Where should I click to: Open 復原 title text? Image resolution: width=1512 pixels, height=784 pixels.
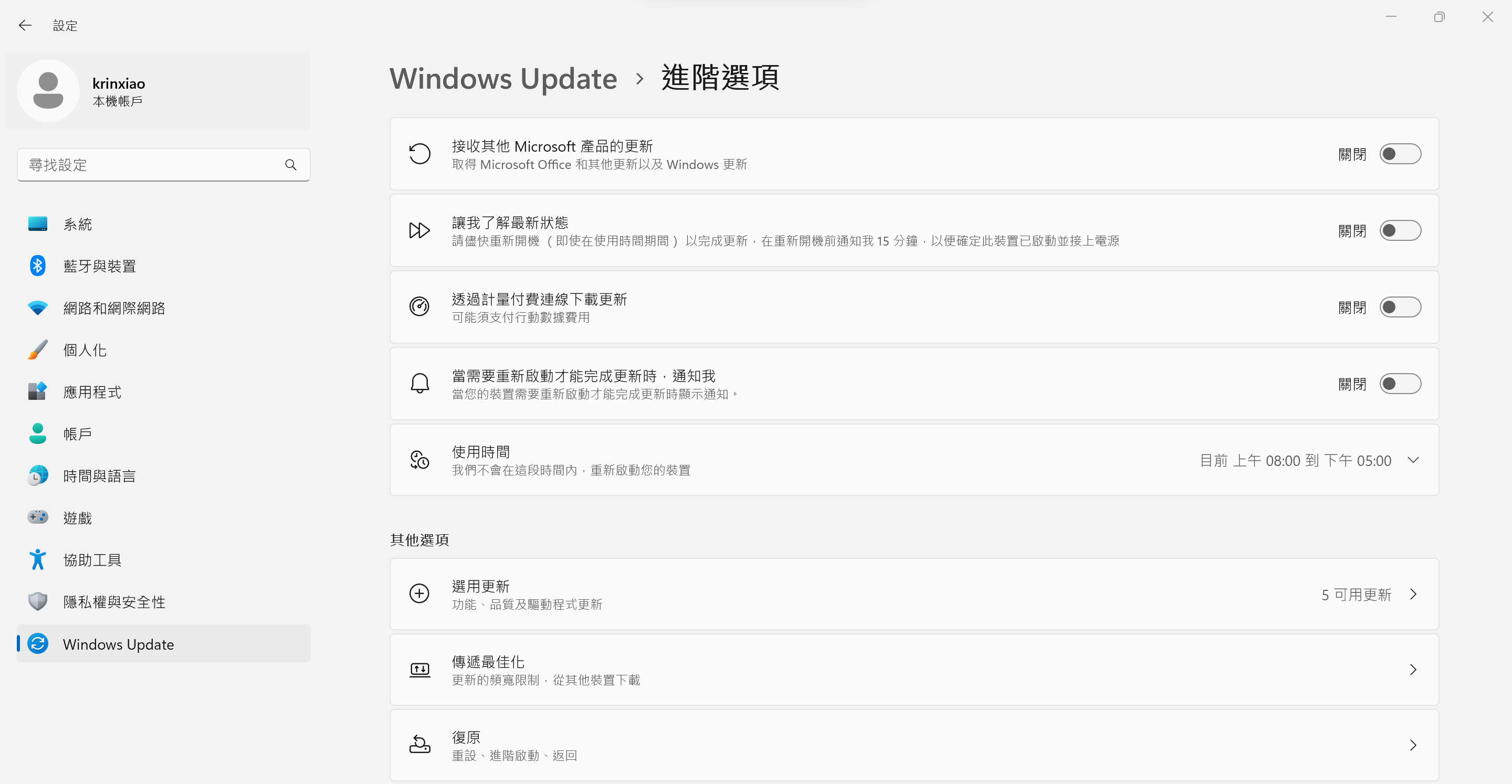[466, 737]
